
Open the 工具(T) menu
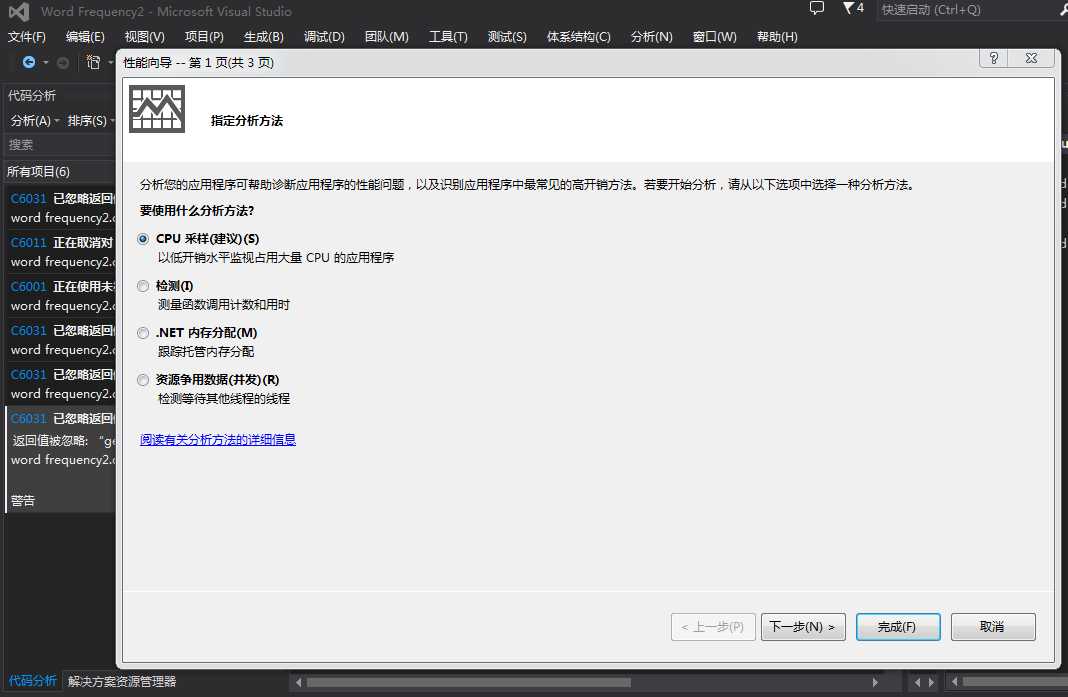(x=448, y=37)
